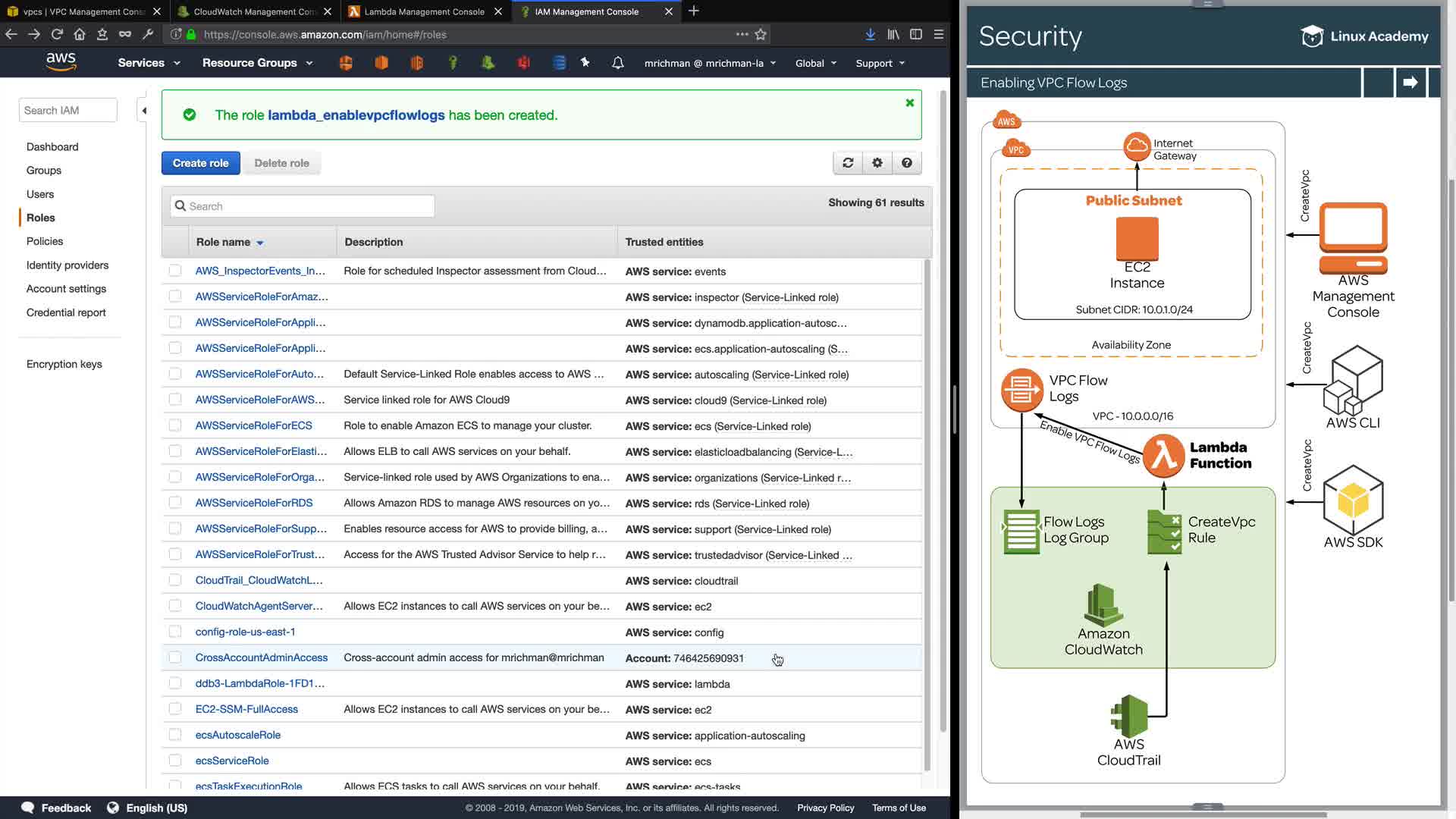1456x819 pixels.
Task: Open the AWS notifications bell
Action: tap(618, 63)
